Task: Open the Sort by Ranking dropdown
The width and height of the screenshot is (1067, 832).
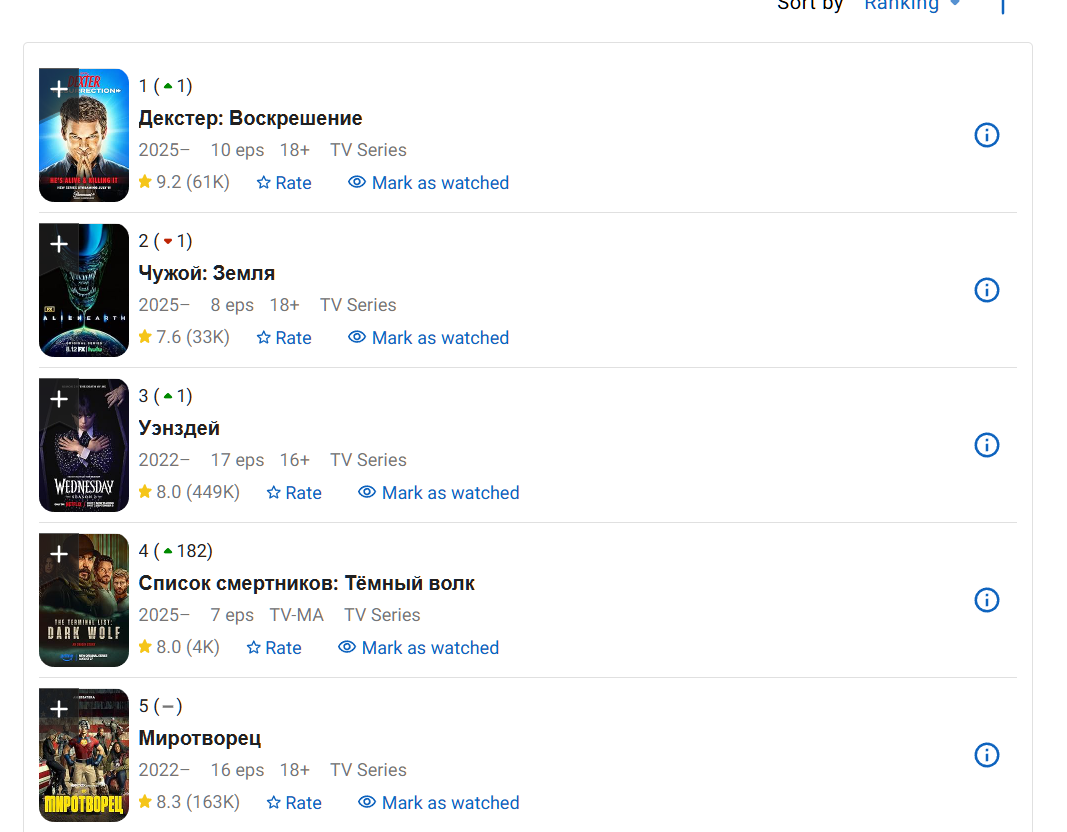Action: (912, 5)
